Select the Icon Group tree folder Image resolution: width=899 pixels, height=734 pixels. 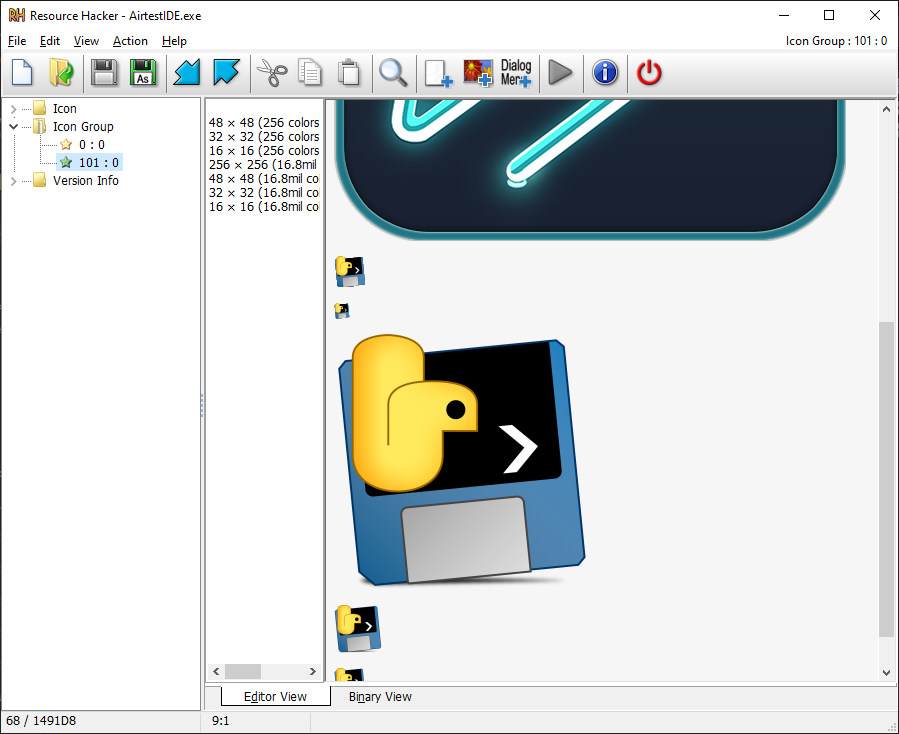point(83,126)
